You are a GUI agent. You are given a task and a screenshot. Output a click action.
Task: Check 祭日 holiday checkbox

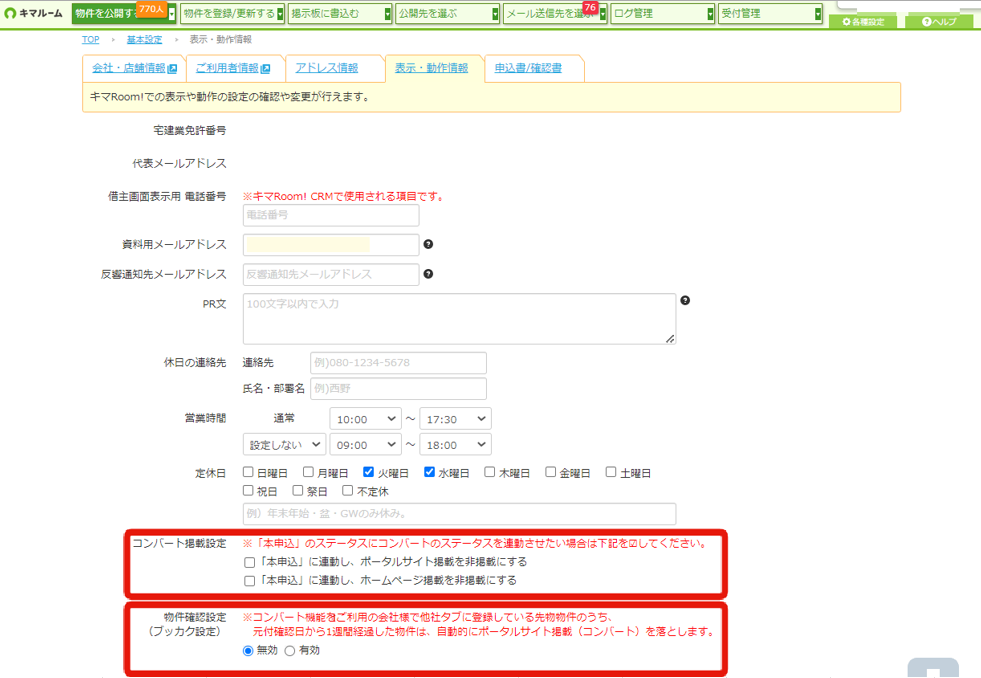(298, 491)
